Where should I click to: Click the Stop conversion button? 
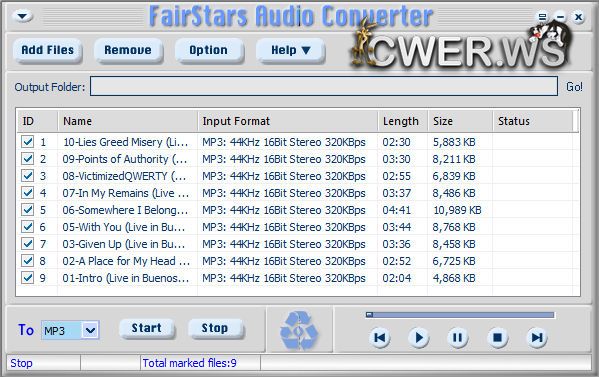[215, 328]
